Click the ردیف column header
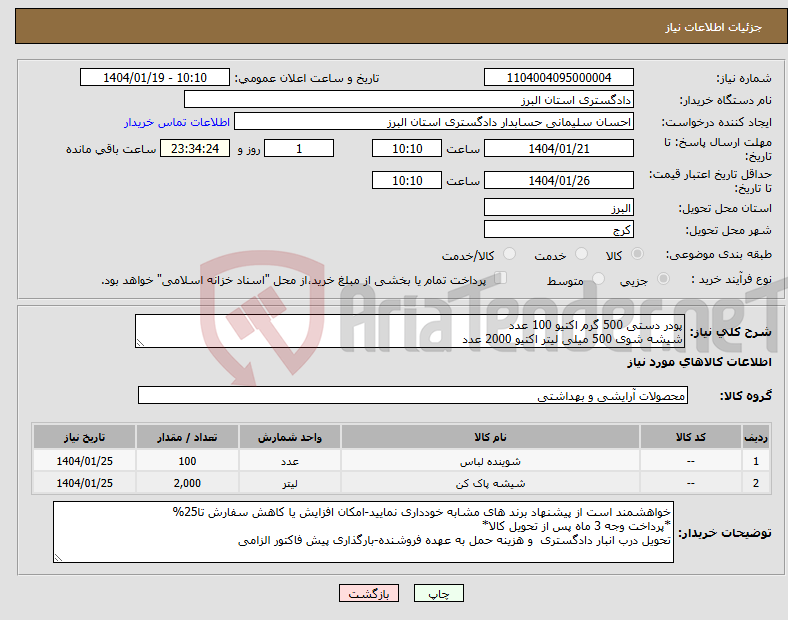 click(756, 437)
